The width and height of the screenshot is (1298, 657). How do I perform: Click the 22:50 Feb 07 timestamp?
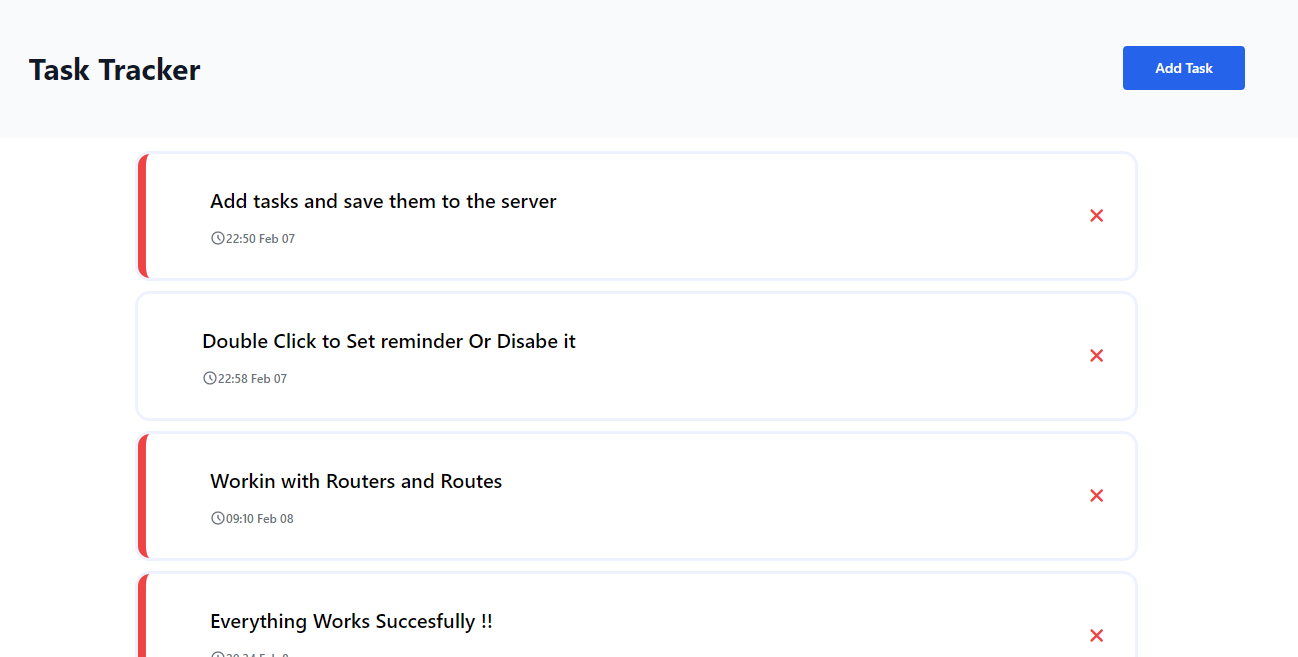click(x=261, y=239)
